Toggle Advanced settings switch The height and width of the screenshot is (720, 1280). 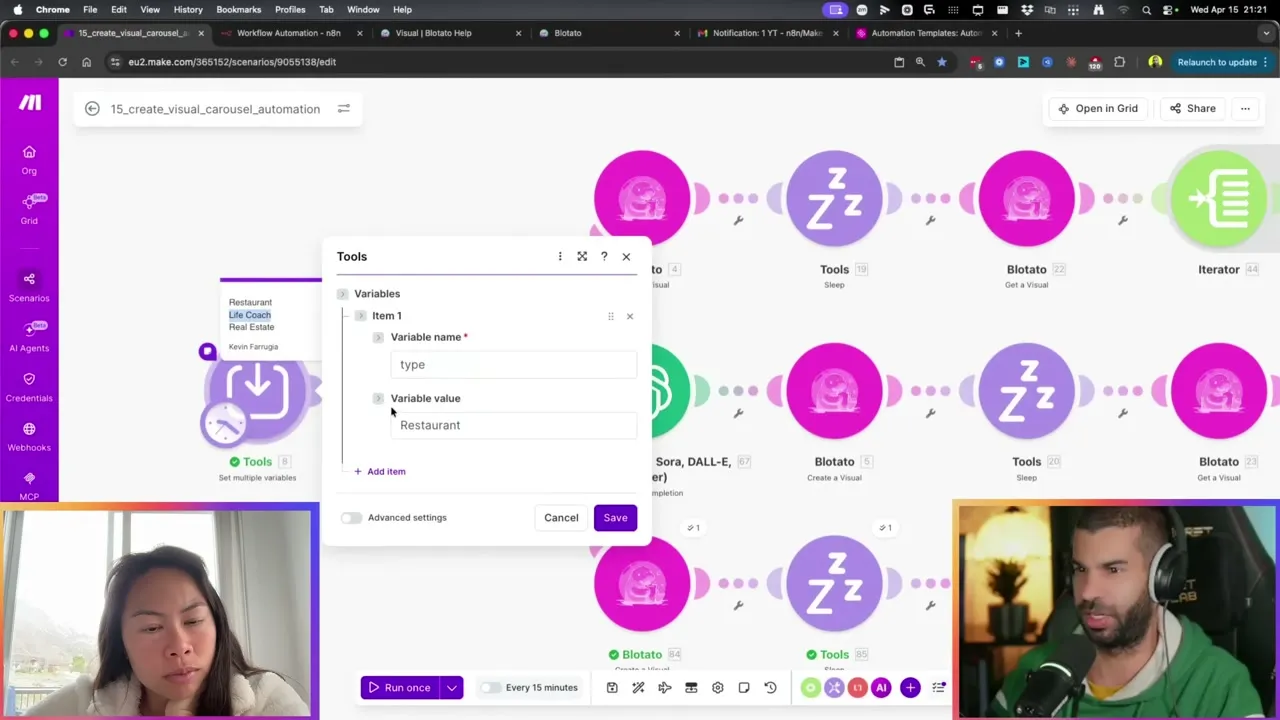click(x=351, y=518)
